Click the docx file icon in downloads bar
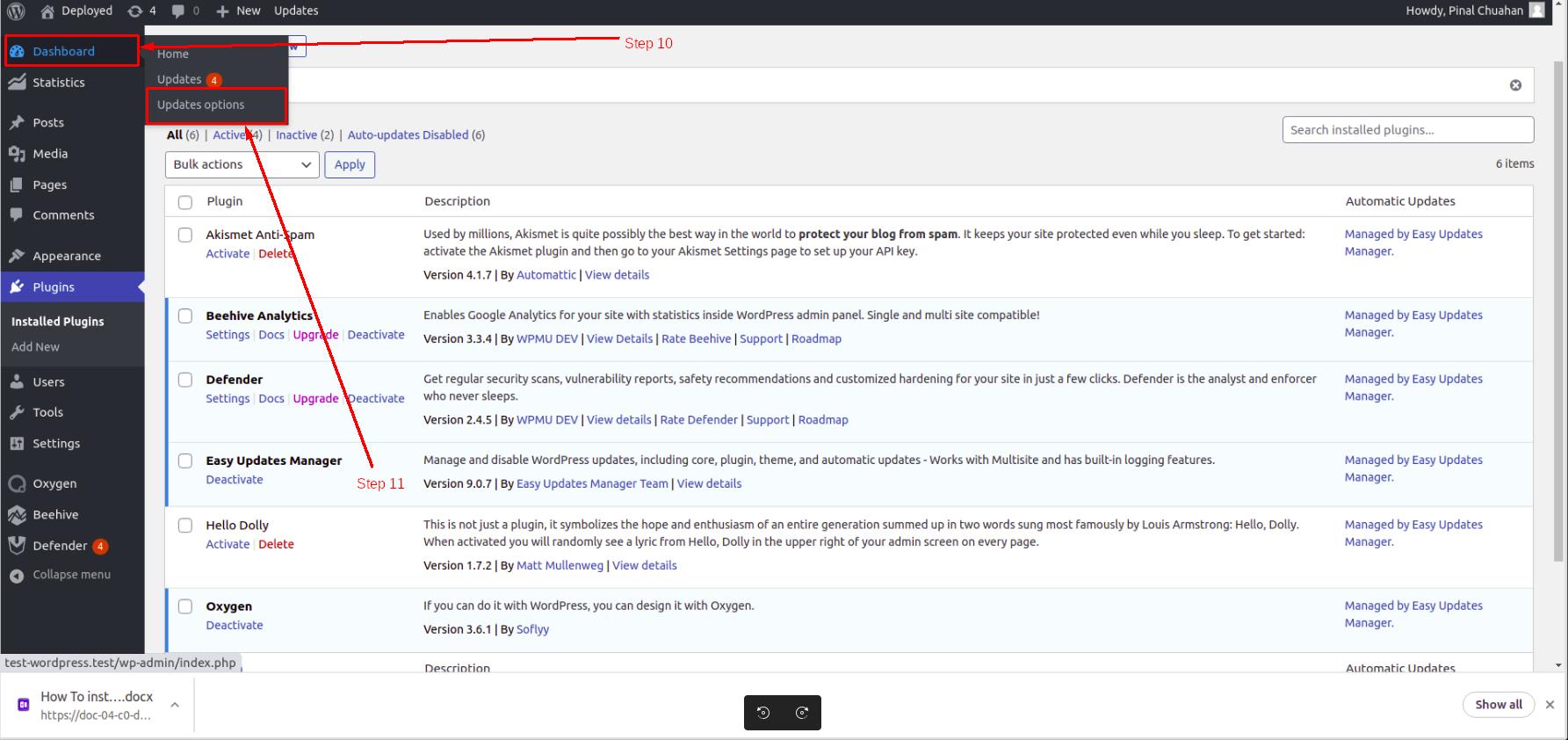Viewport: 1568px width, 740px height. [24, 705]
